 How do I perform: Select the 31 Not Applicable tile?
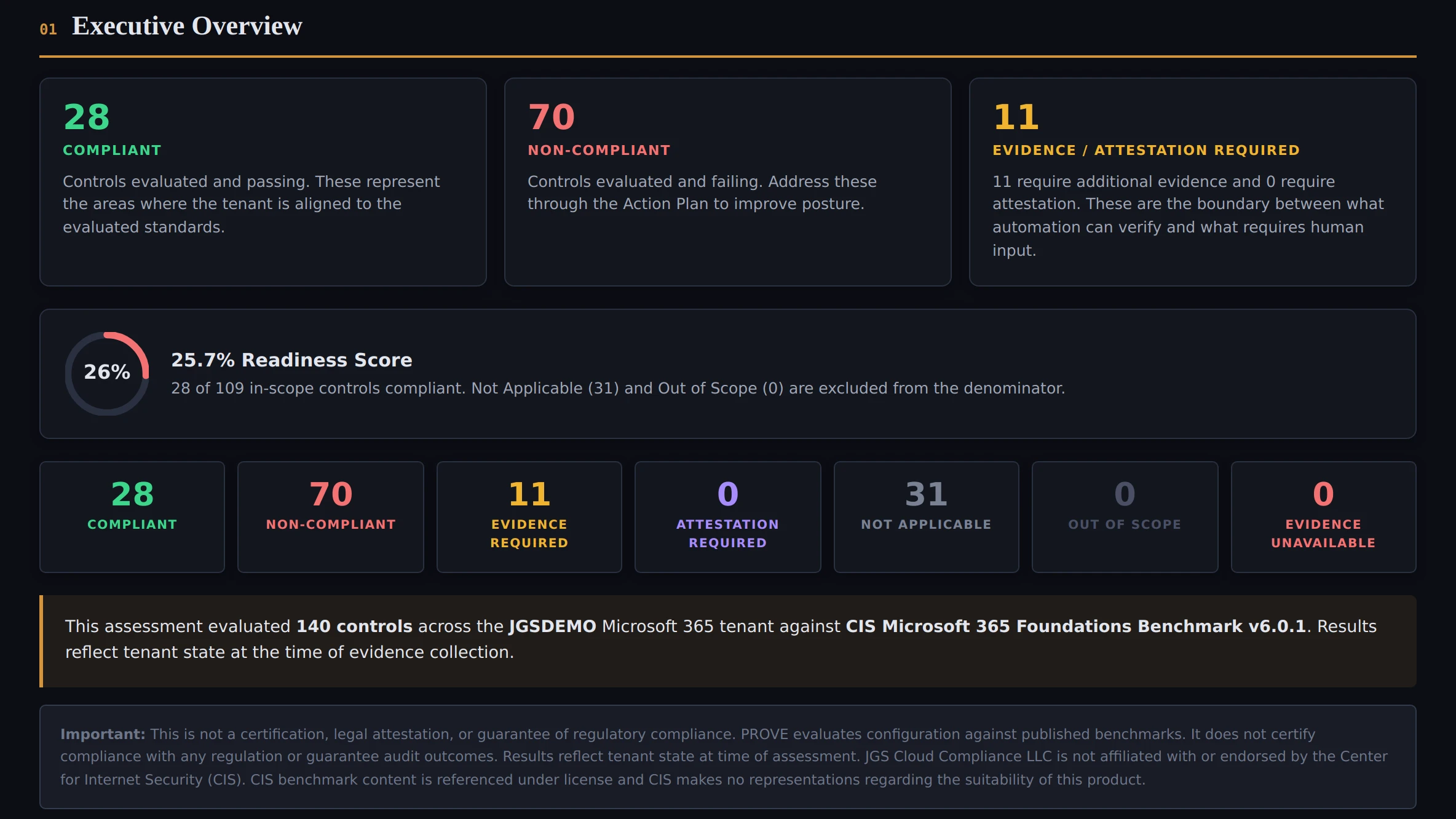(926, 516)
